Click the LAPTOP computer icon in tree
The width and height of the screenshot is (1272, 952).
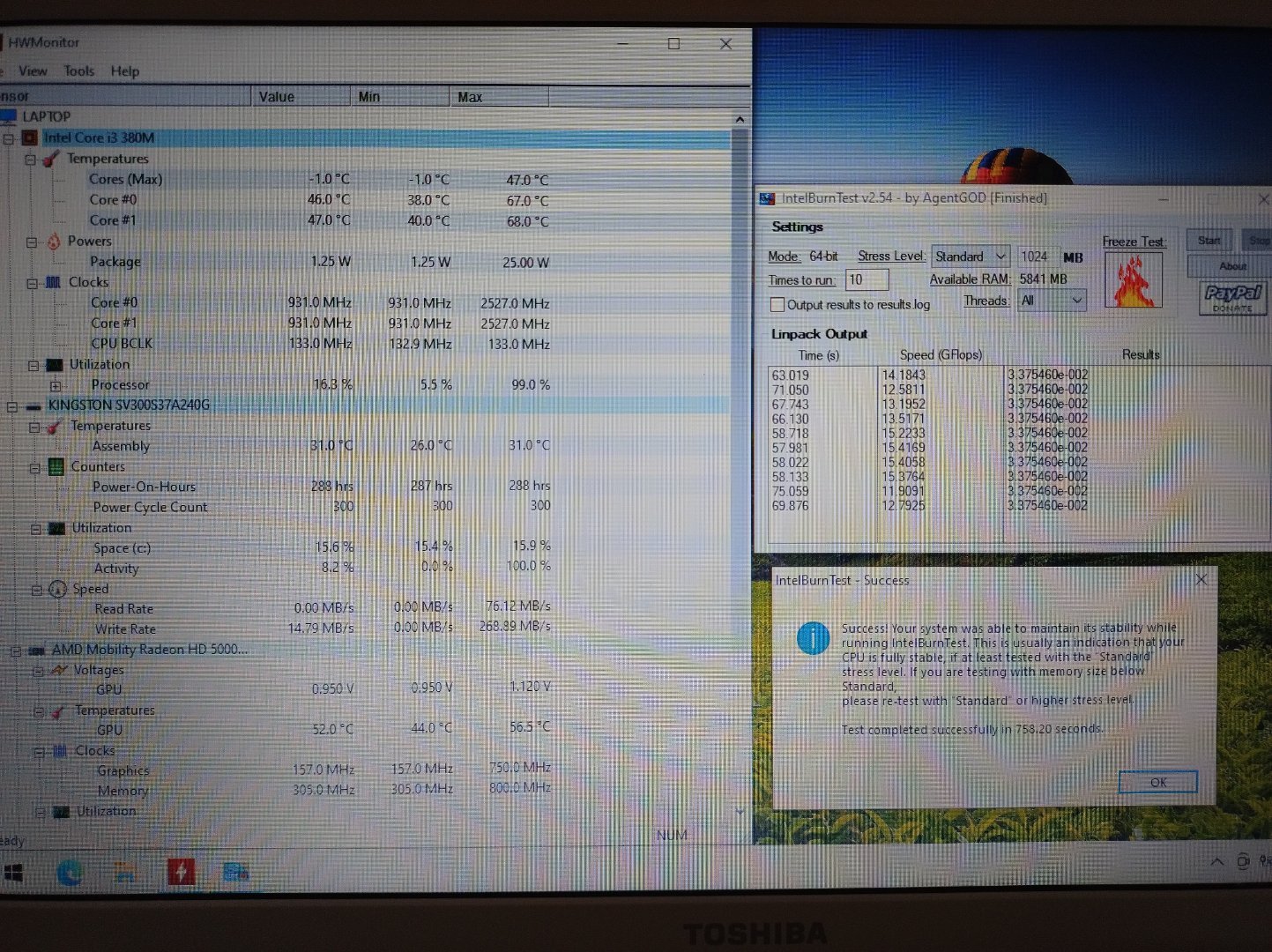(x=9, y=117)
